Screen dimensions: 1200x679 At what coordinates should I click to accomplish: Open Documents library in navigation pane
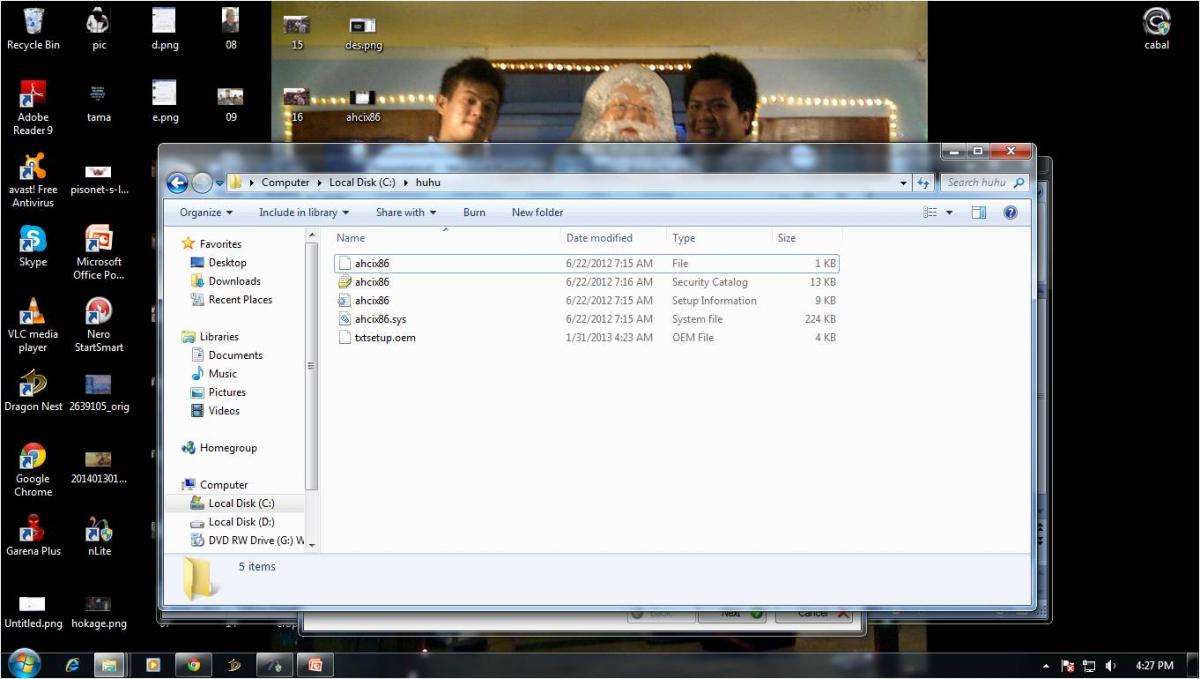point(235,355)
